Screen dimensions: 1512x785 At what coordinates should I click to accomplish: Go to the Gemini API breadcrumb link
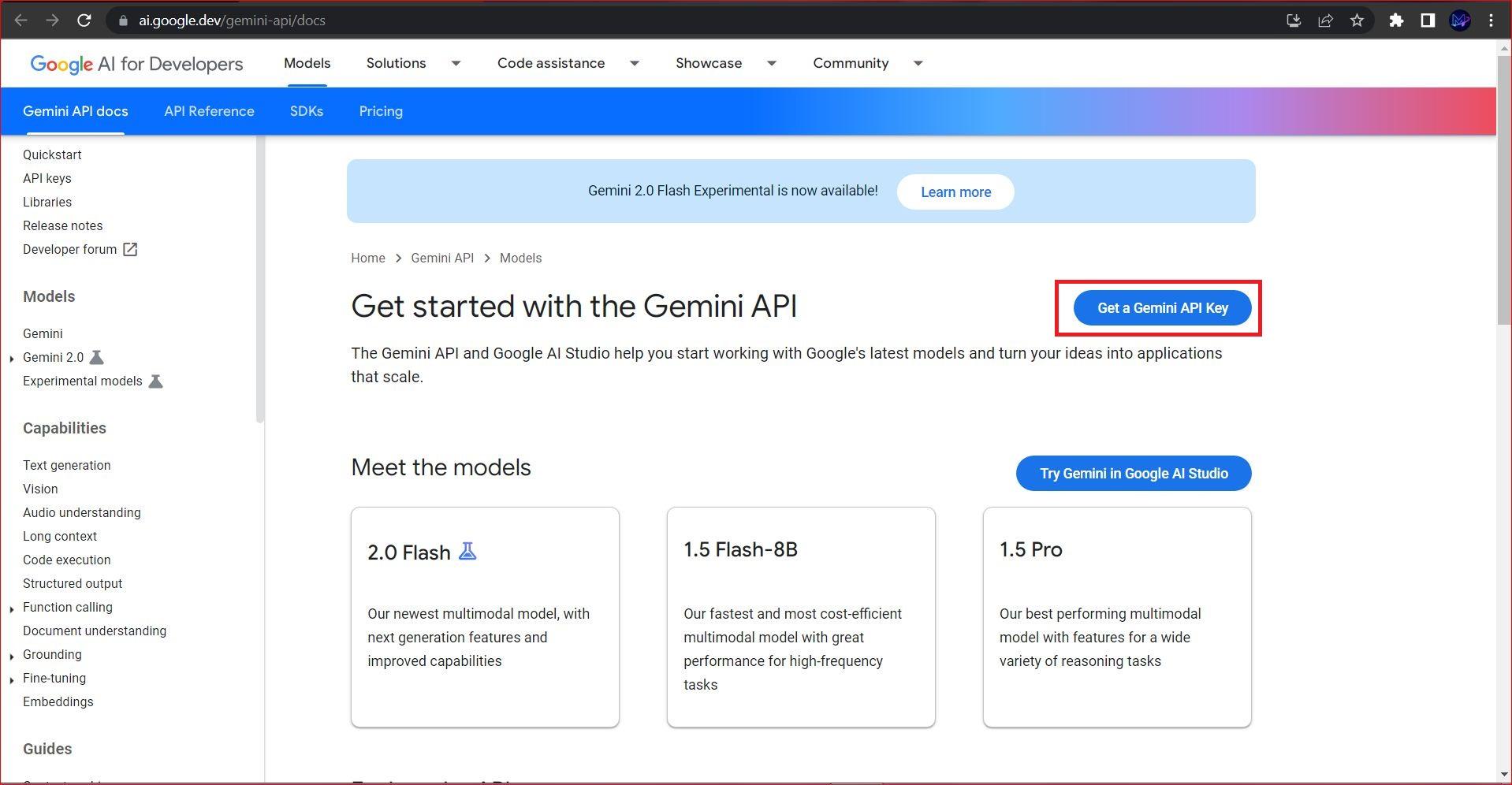(442, 258)
